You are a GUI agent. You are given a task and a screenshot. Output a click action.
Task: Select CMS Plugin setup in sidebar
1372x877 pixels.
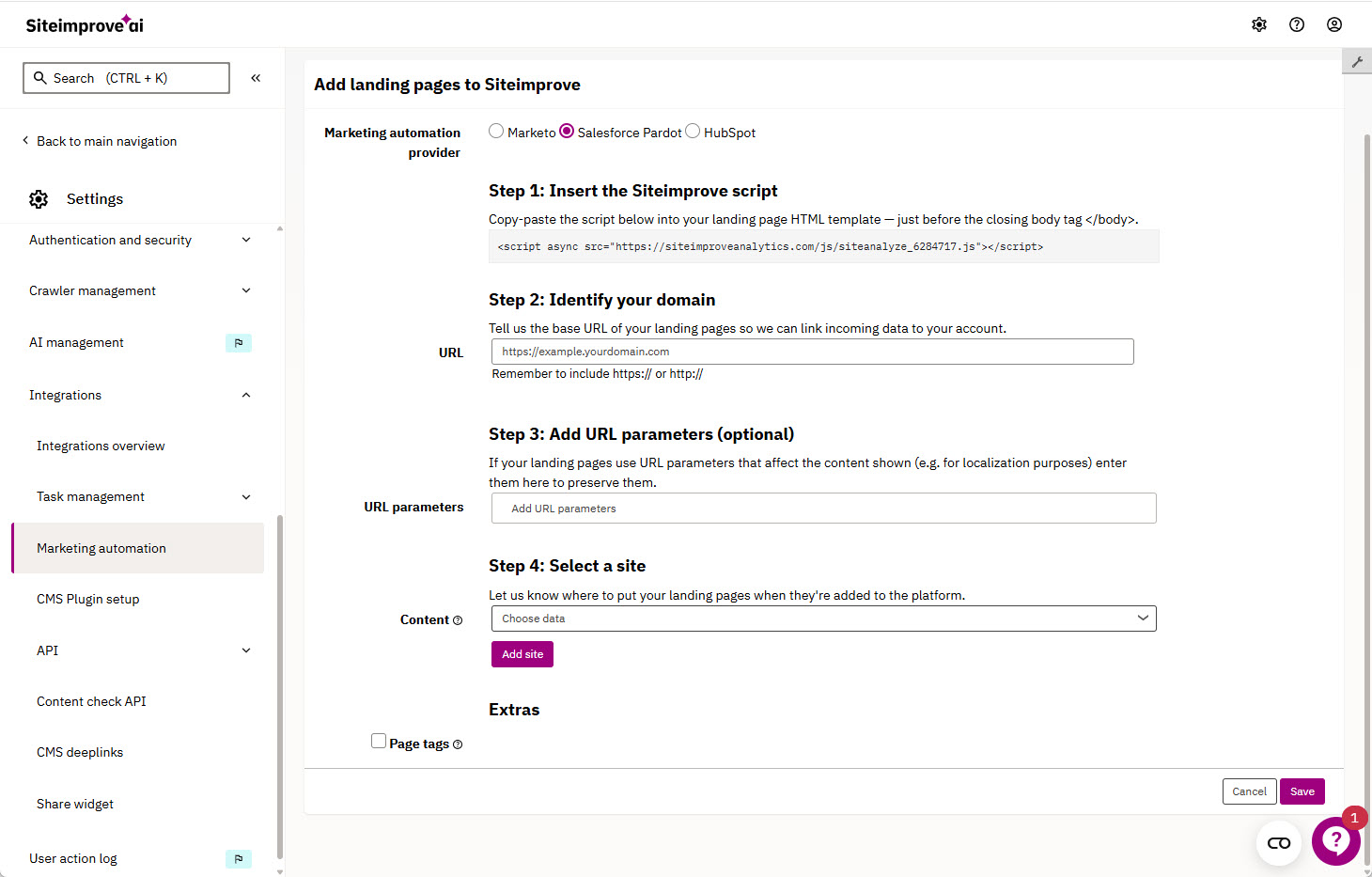87,599
